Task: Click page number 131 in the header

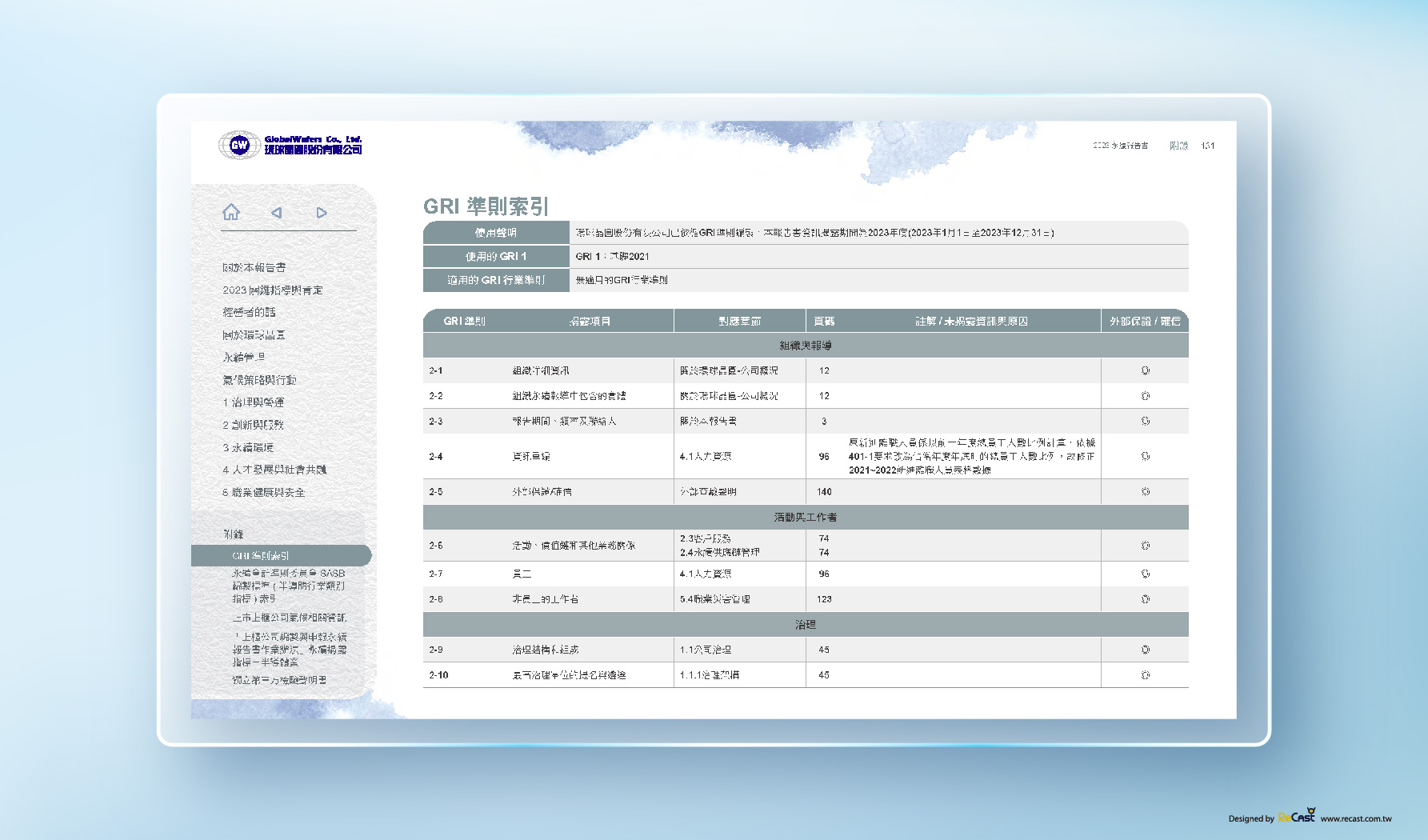Action: click(x=1208, y=146)
